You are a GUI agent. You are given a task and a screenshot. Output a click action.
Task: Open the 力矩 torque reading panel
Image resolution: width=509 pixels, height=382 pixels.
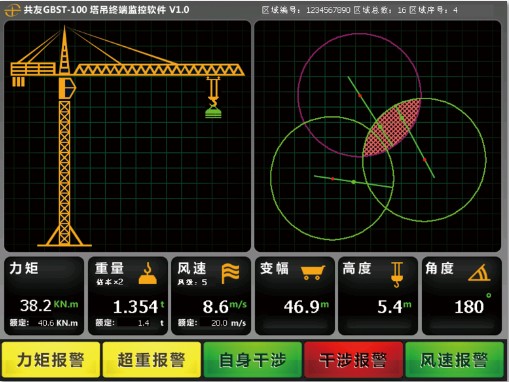click(x=44, y=296)
